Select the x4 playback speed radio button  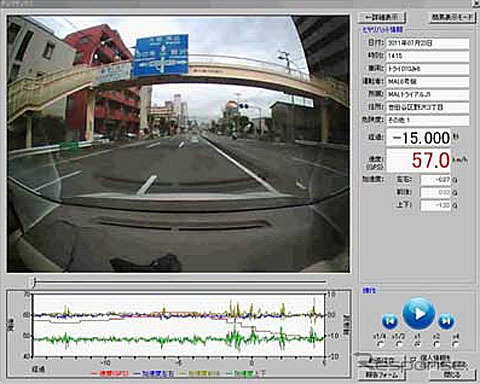coord(455,344)
